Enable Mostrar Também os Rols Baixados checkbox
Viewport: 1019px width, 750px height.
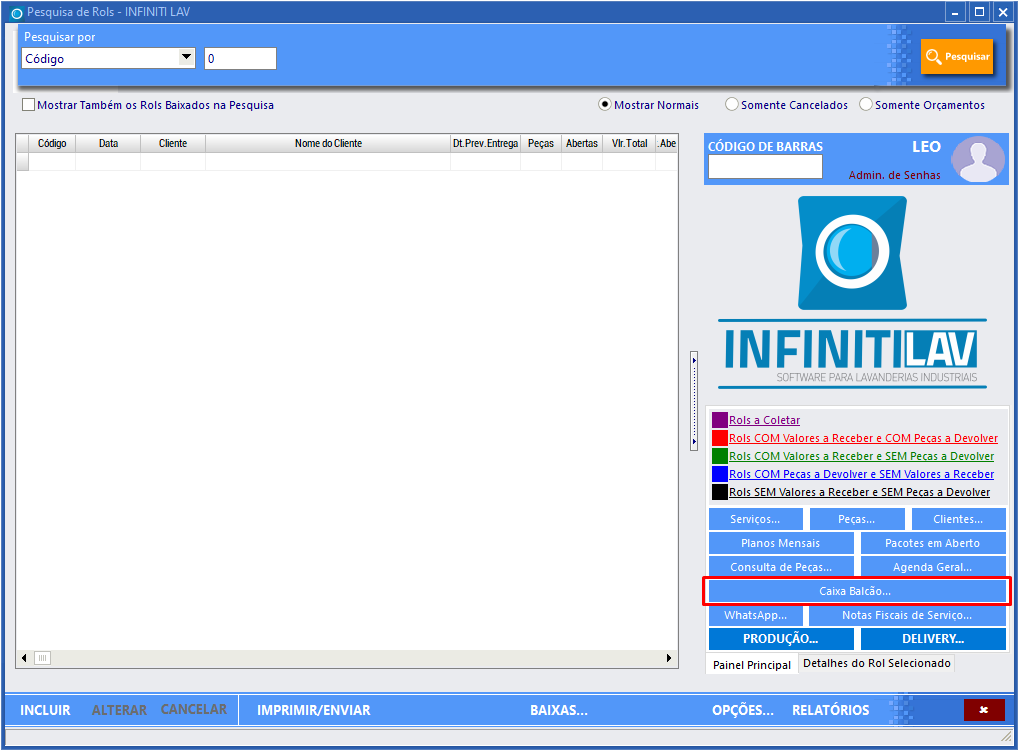(28, 105)
